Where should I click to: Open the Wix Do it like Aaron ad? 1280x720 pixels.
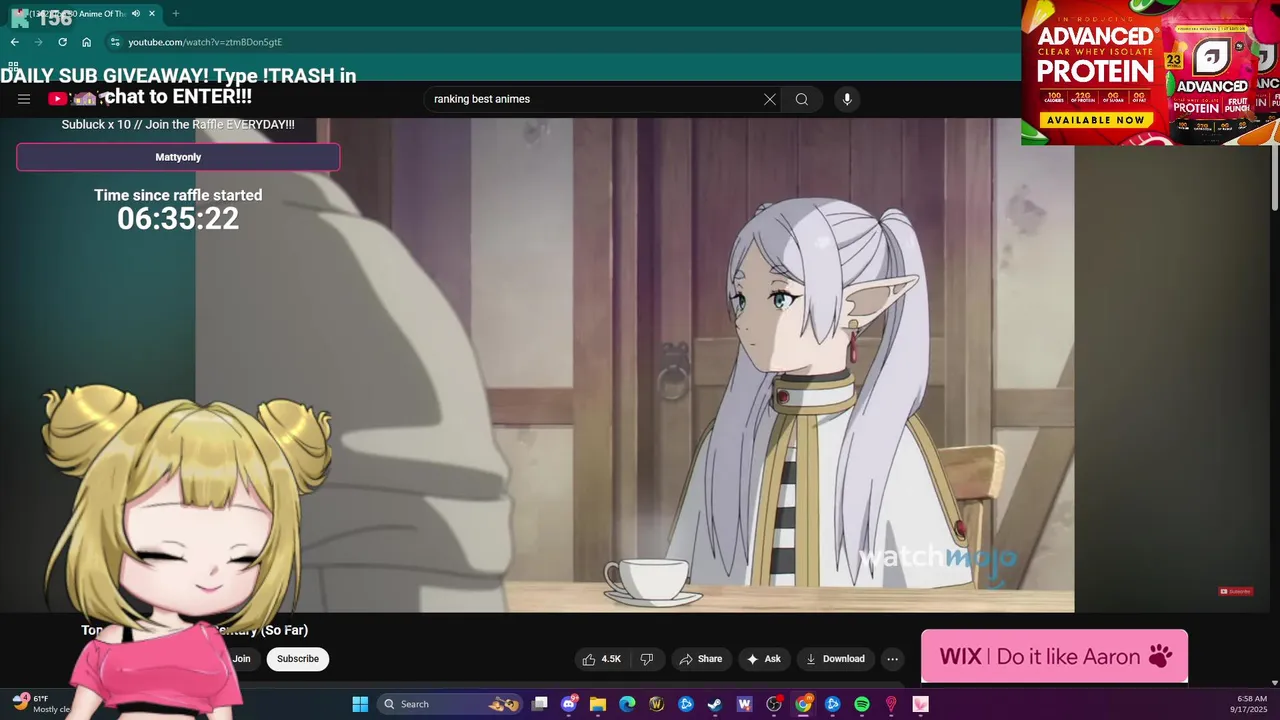tap(1054, 656)
